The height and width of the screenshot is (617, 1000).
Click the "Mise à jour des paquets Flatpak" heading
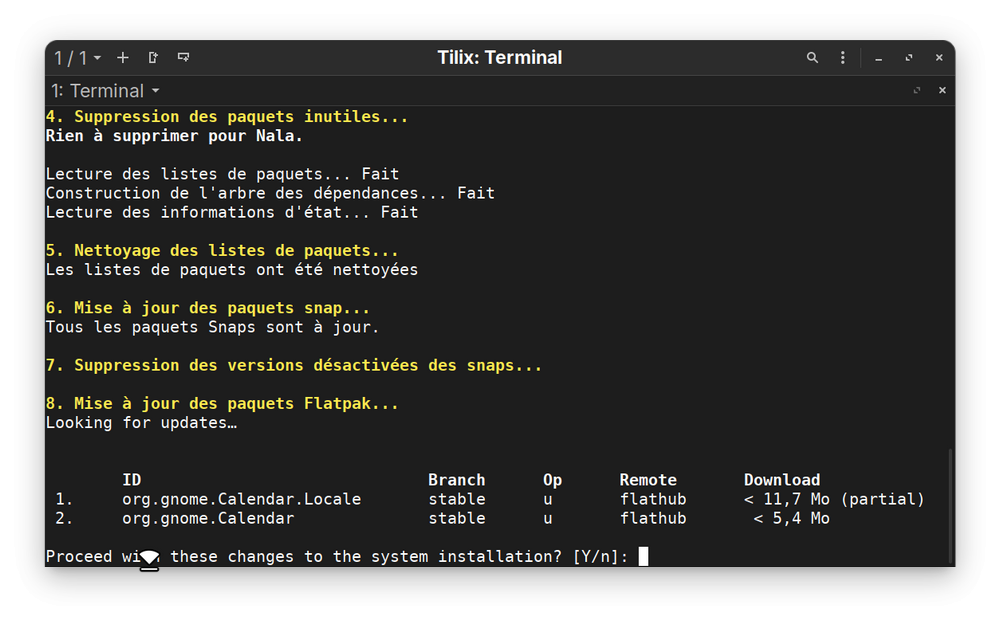222,404
